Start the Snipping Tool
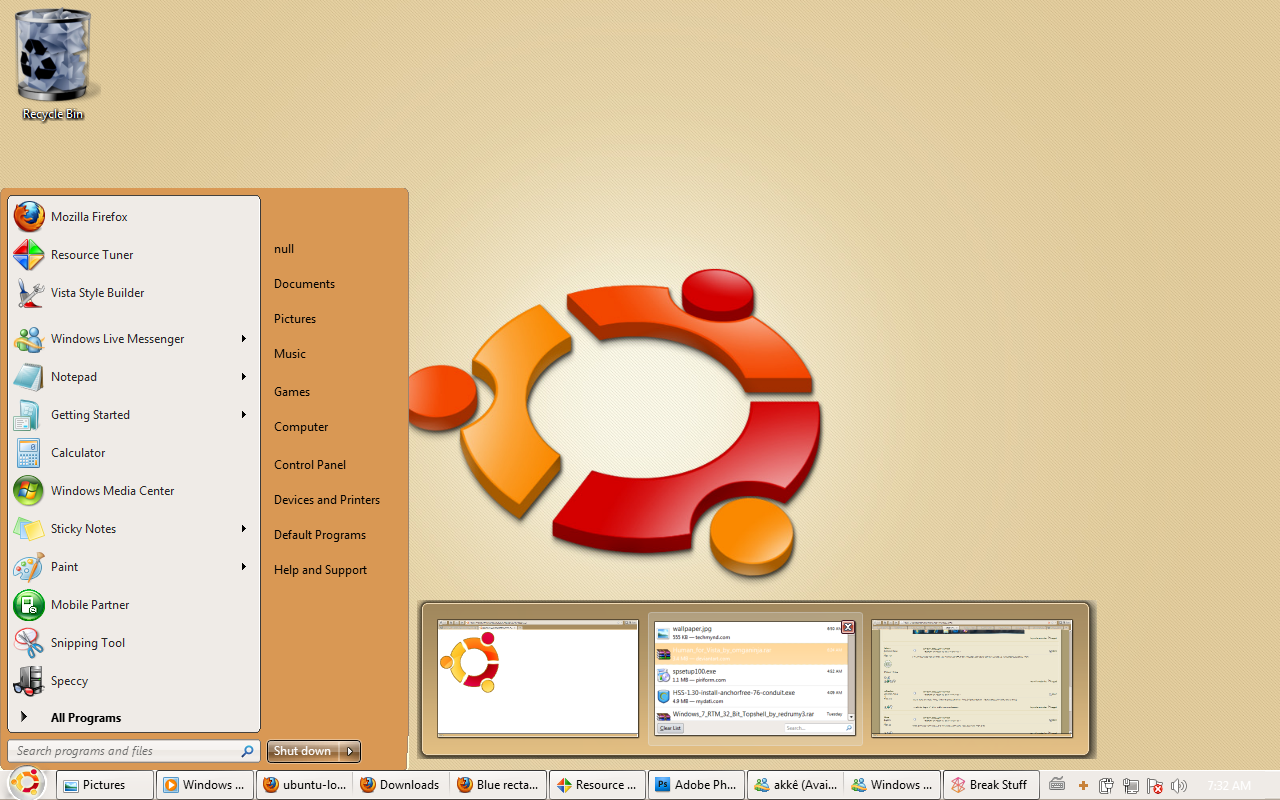1280x800 pixels. point(134,643)
